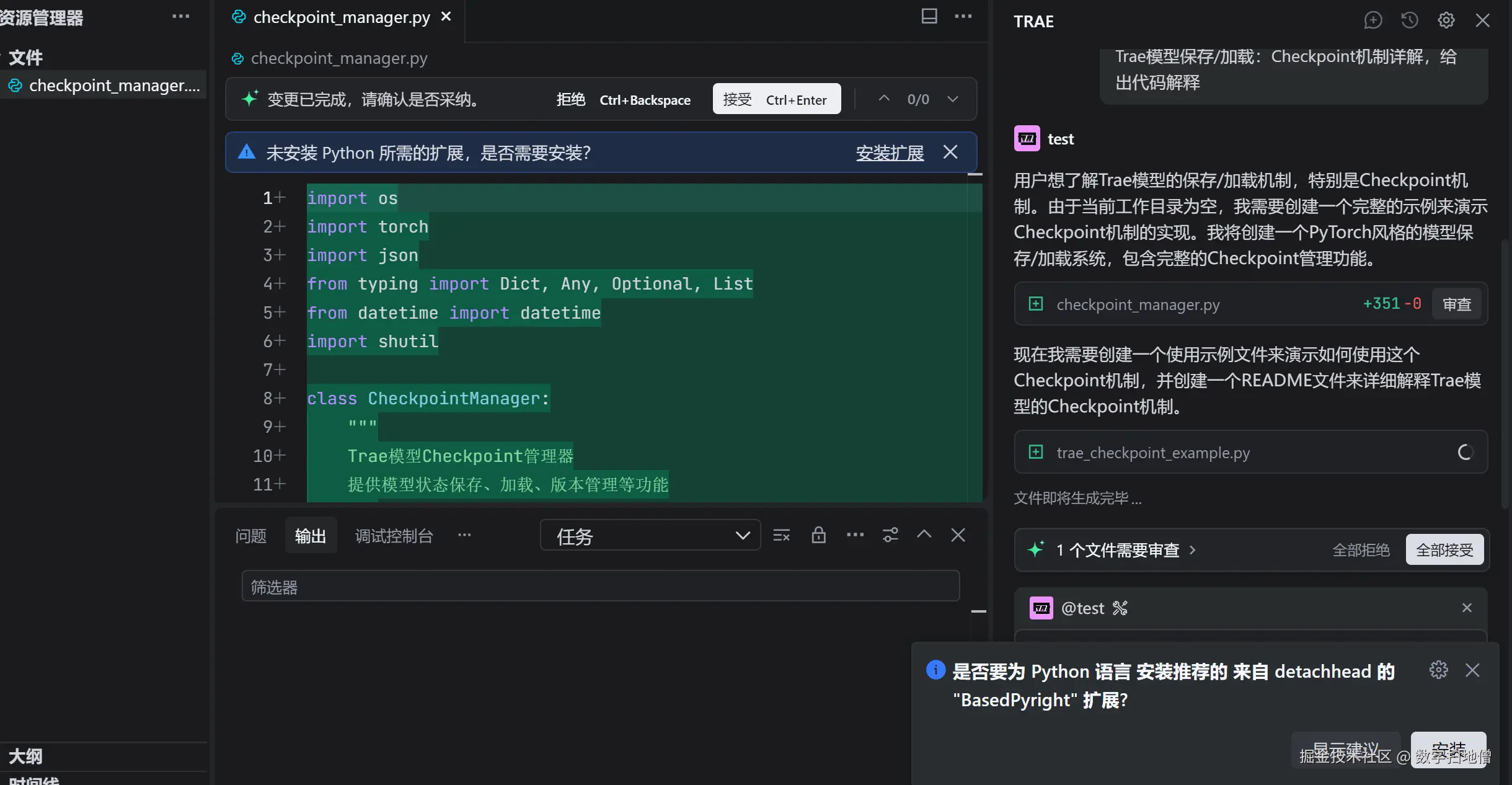This screenshot has height=785, width=1512.
Task: Open TRAE chat history icon
Action: (x=1409, y=20)
